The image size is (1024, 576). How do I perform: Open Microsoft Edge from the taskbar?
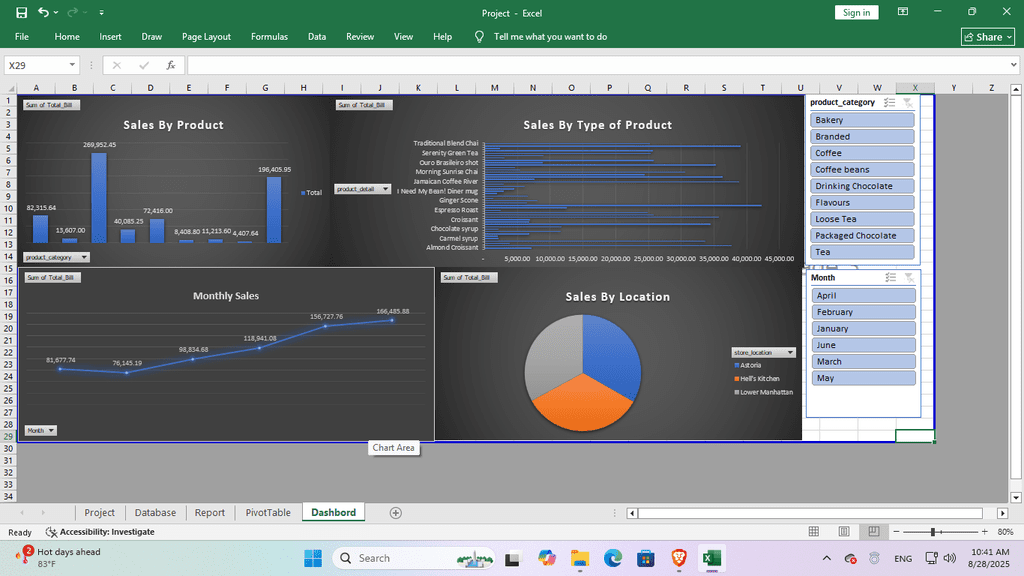point(613,558)
